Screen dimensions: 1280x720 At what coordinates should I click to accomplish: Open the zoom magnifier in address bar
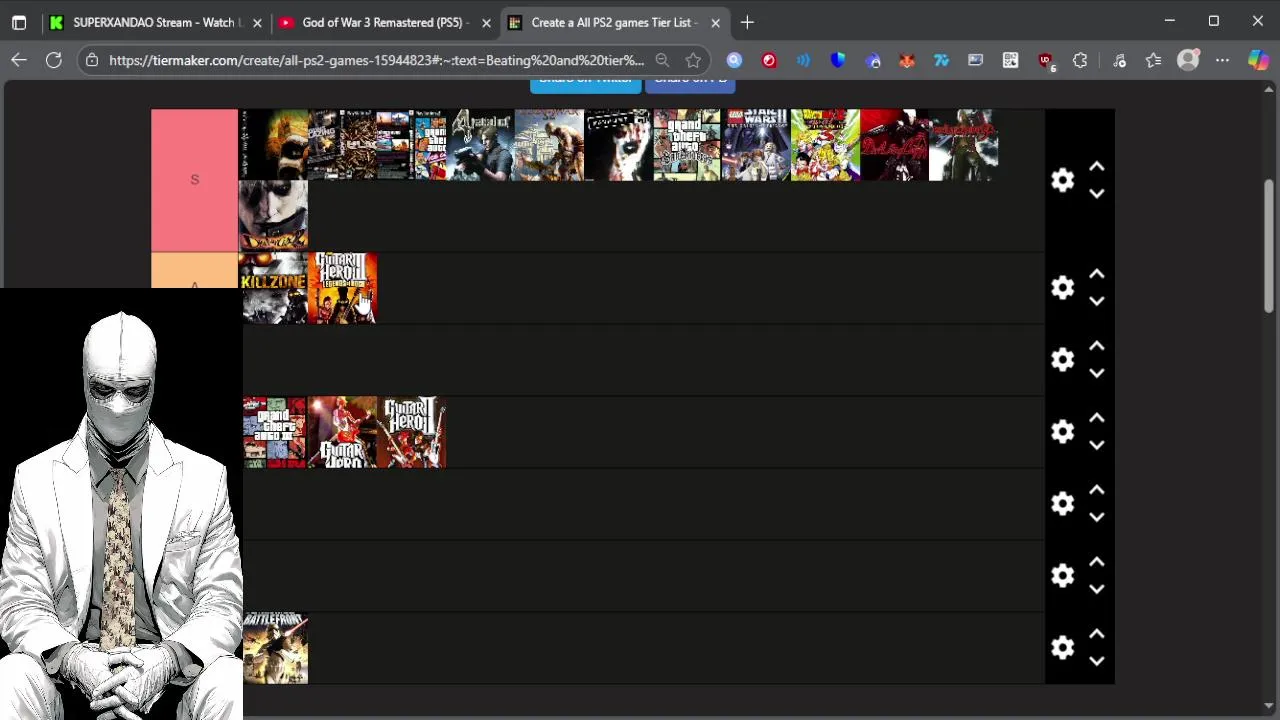pyautogui.click(x=662, y=60)
